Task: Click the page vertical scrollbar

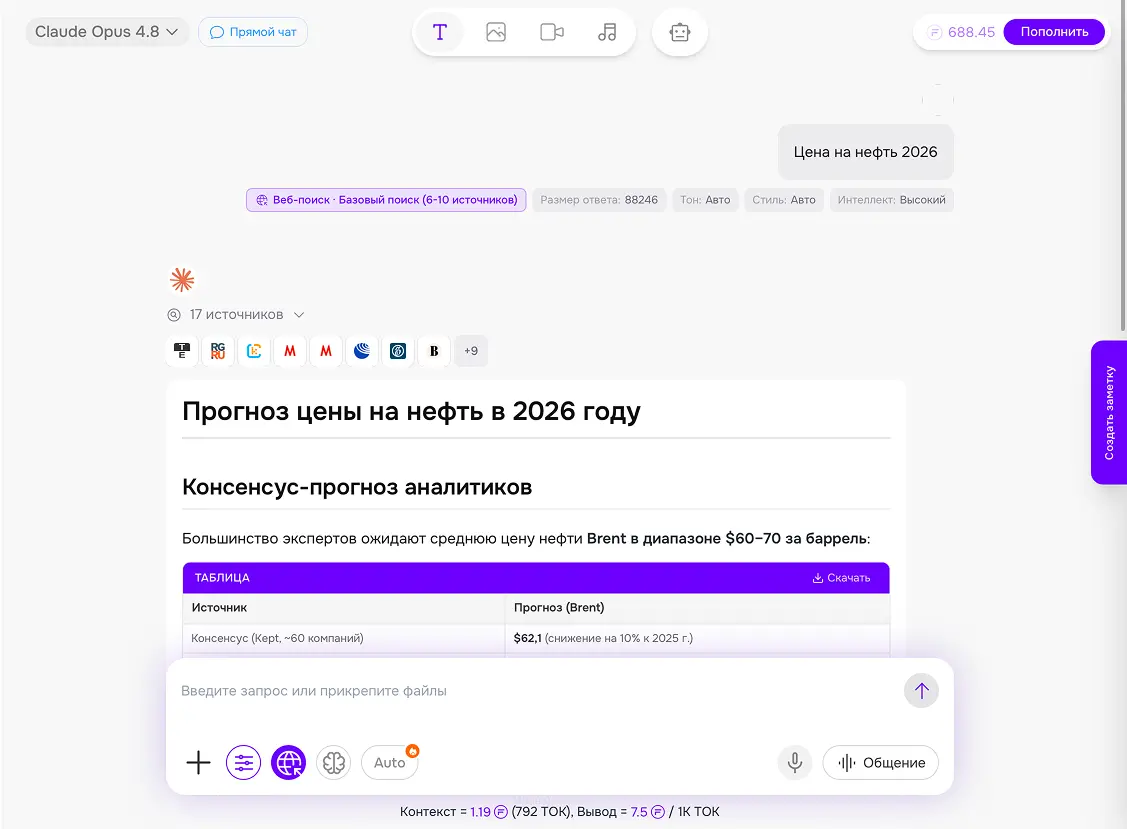Action: (x=1123, y=165)
